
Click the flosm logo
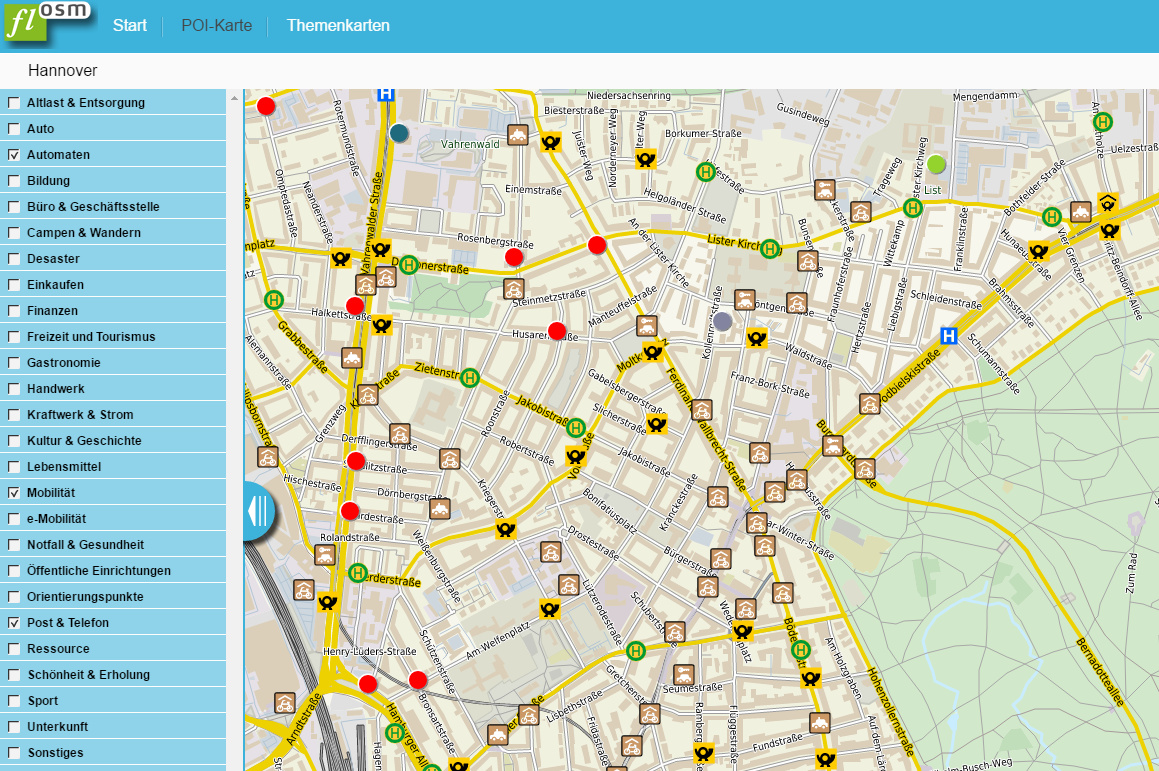tap(47, 22)
